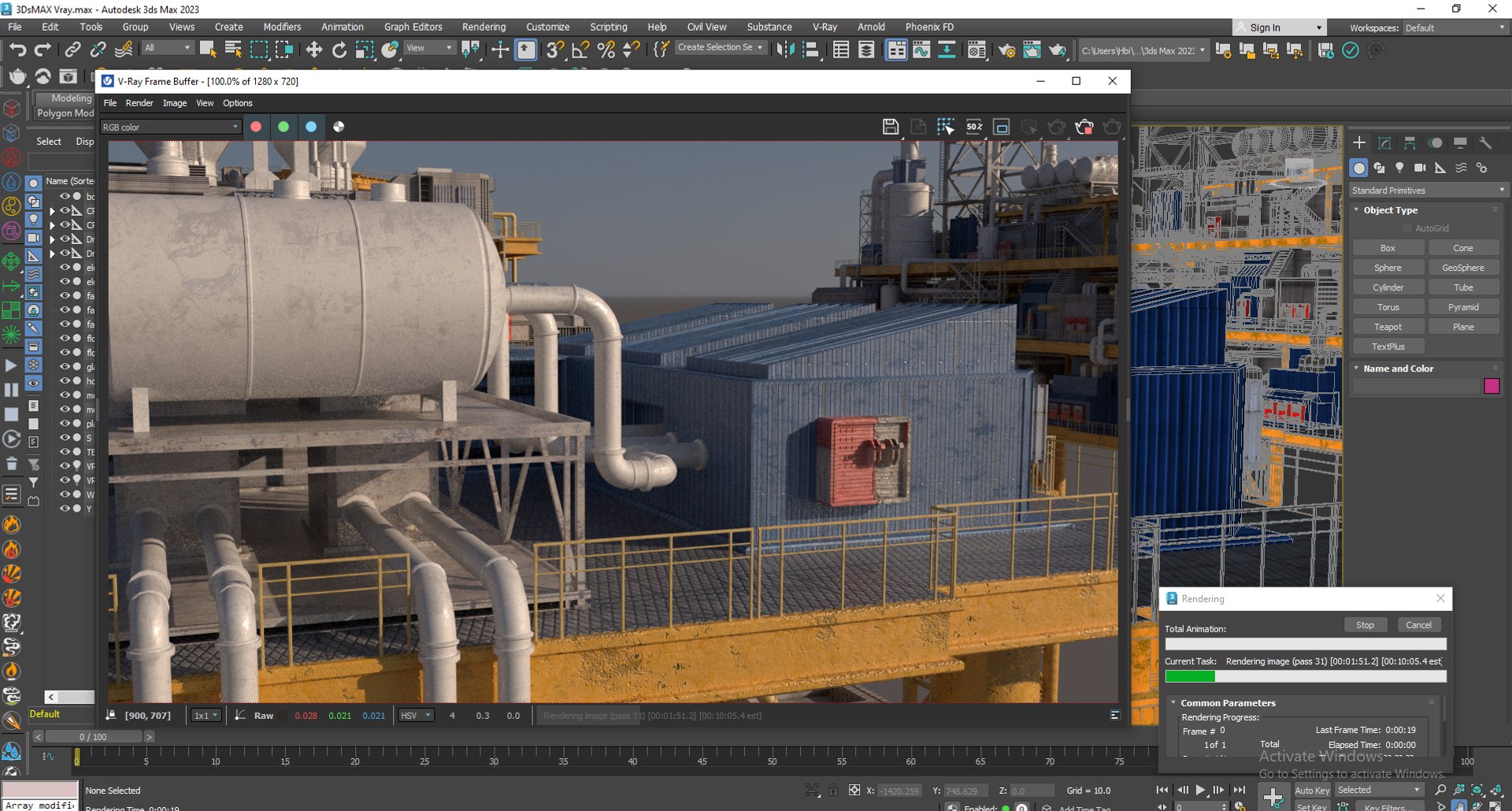
Task: Open the Rendered Frame Window icon
Action: 1032,50
